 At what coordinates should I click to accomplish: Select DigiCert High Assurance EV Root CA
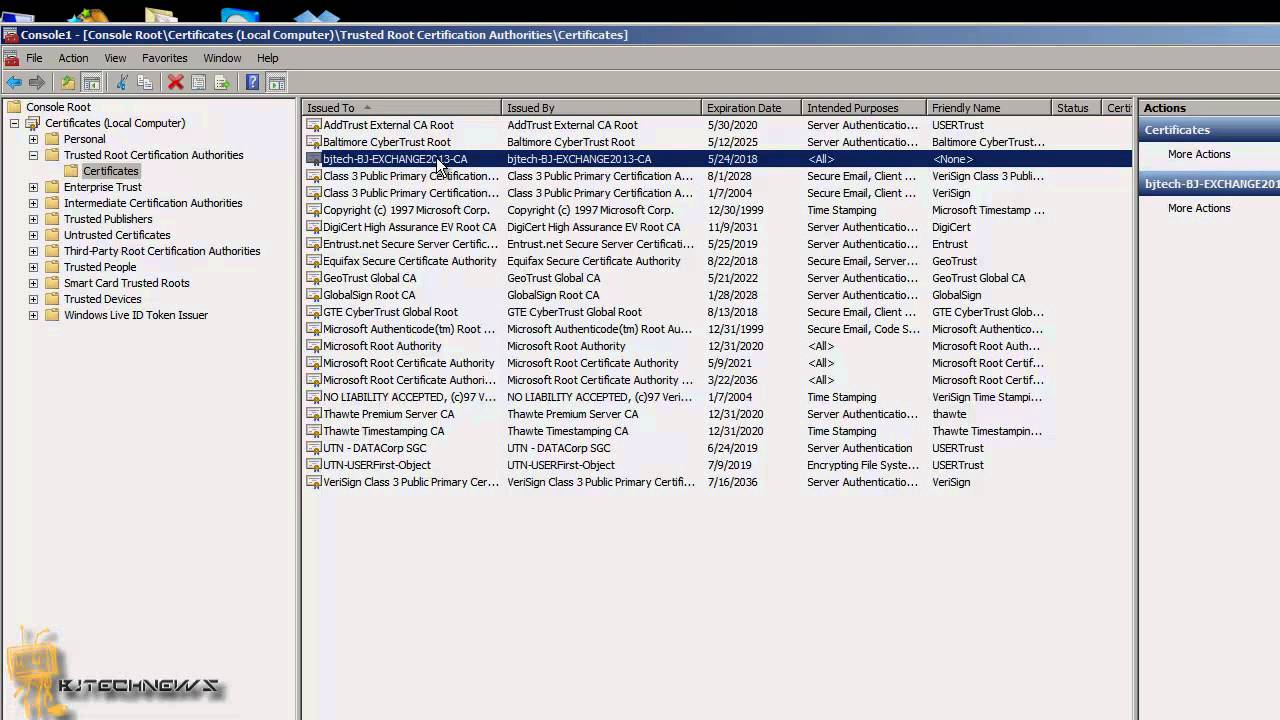point(409,227)
